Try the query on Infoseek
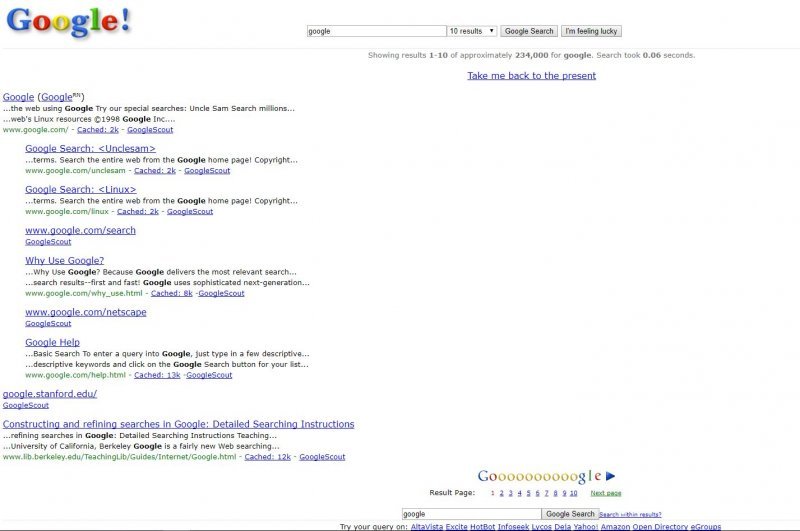The image size is (800, 531). tap(513, 527)
